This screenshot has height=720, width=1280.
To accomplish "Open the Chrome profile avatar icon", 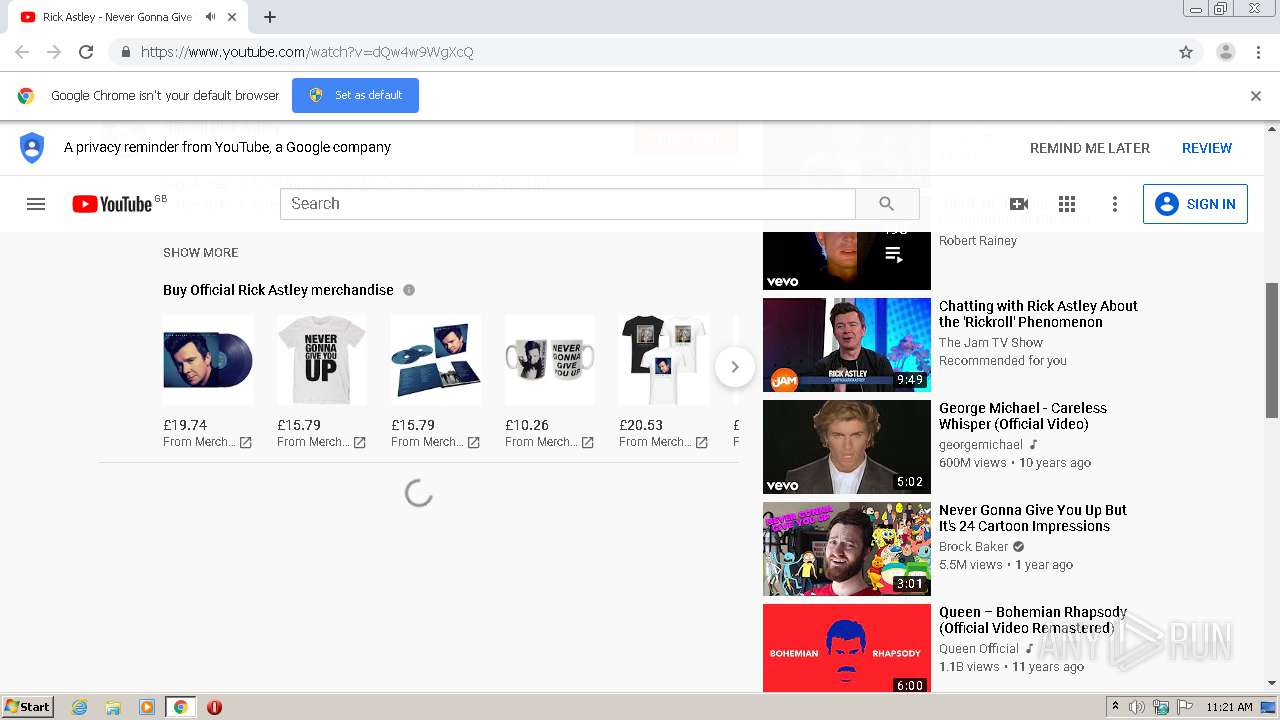I will coord(1225,52).
